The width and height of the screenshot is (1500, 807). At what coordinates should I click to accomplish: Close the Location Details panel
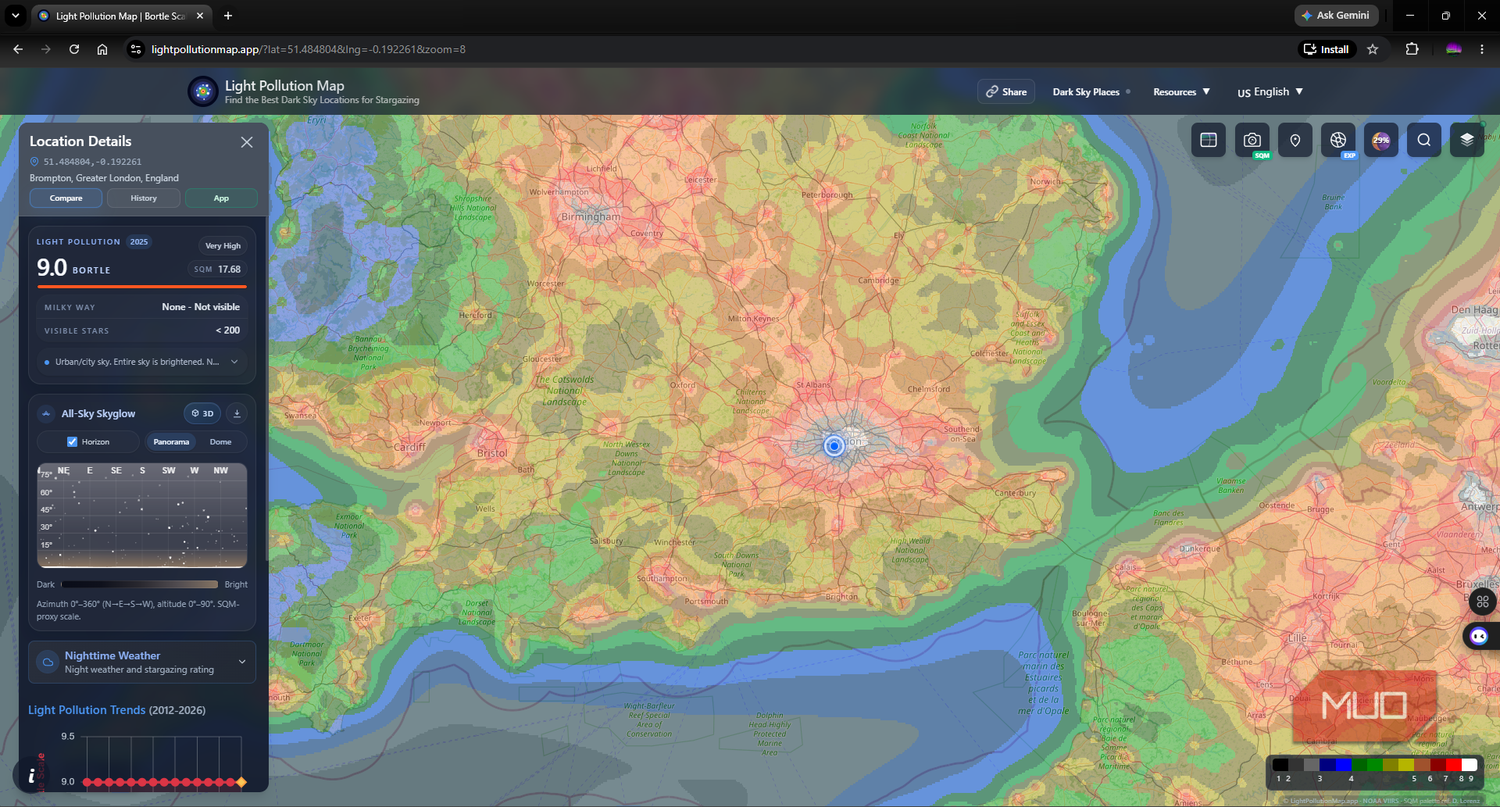[247, 142]
